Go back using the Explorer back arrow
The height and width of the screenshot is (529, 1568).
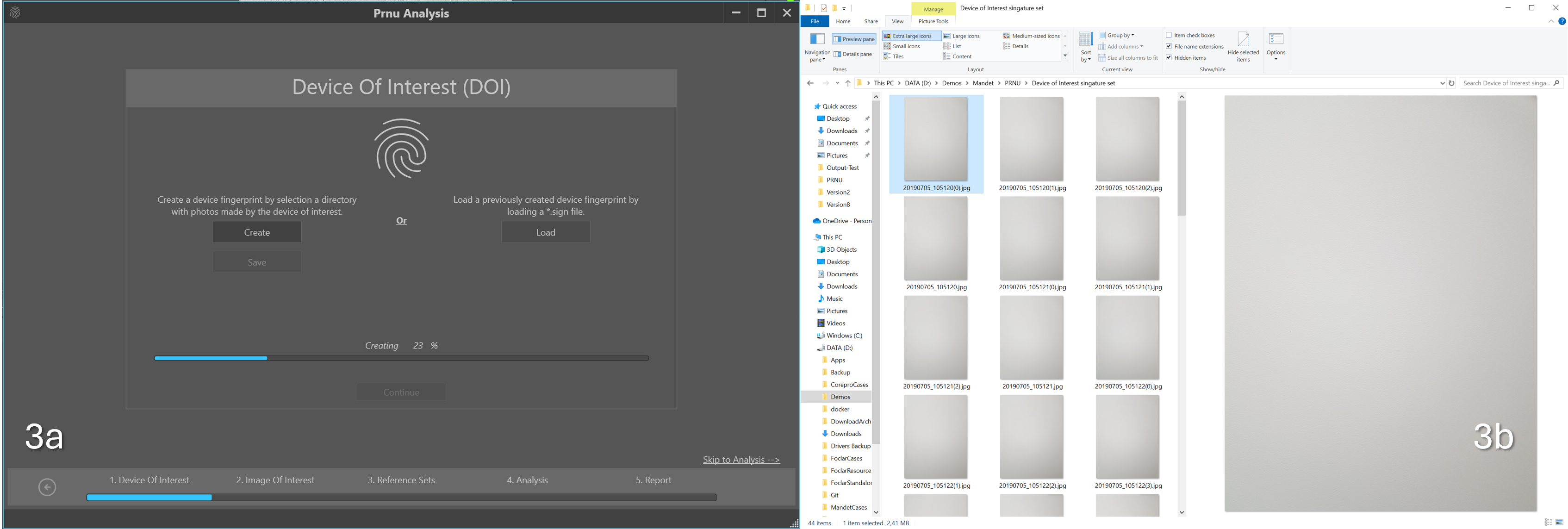[x=810, y=83]
